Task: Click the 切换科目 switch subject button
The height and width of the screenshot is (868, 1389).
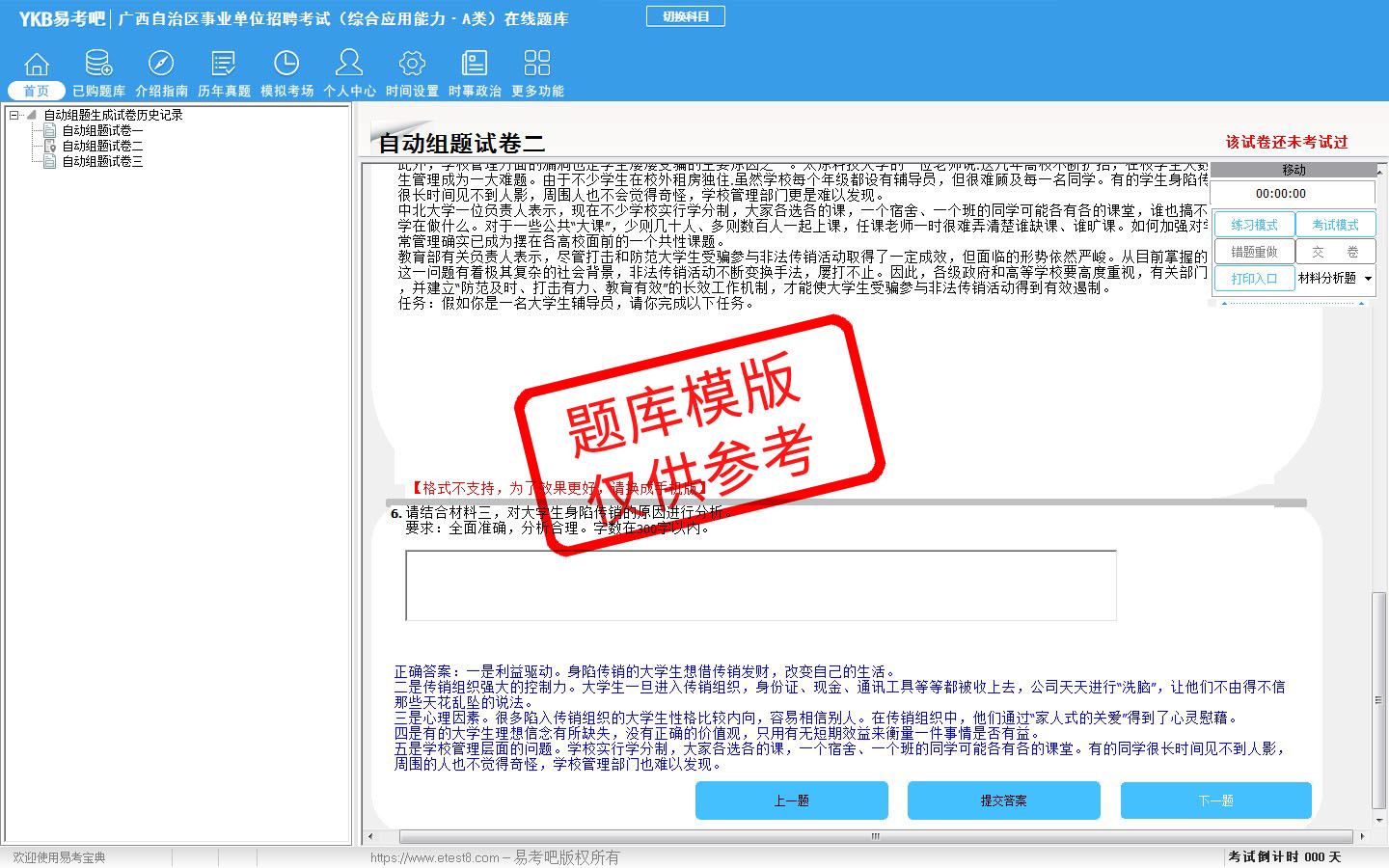Action: point(686,16)
